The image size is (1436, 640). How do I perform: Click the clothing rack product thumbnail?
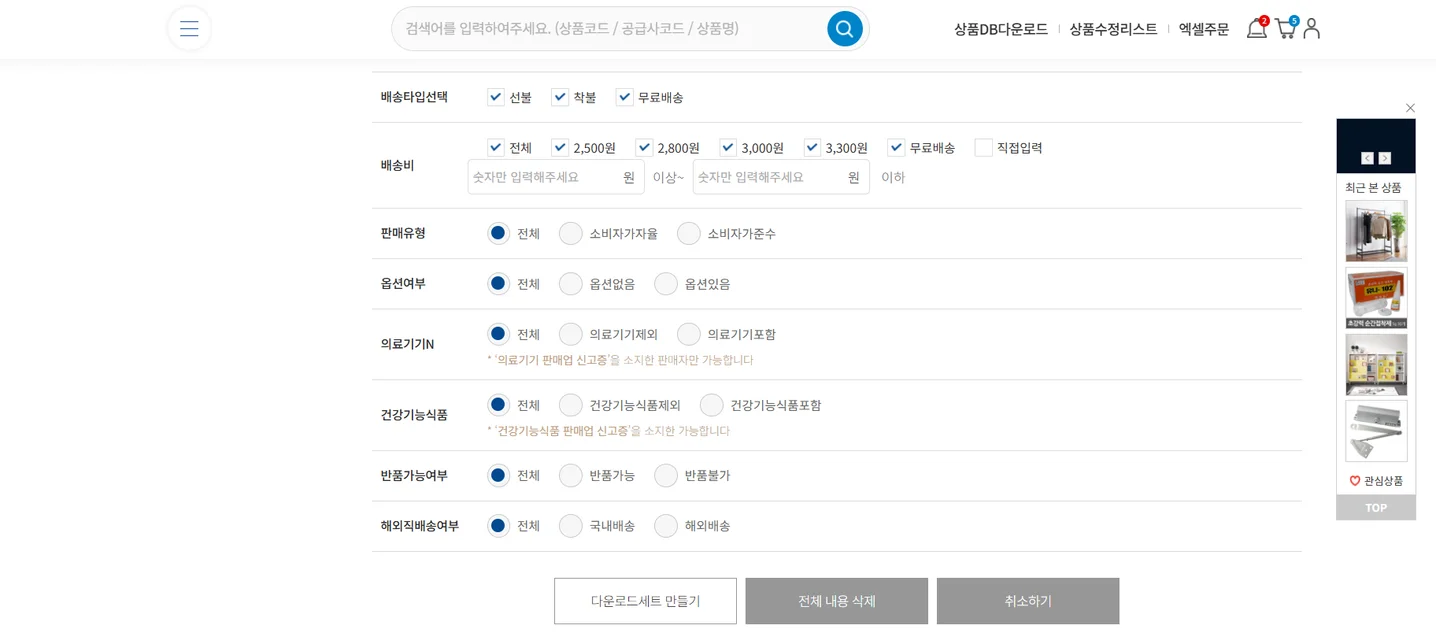(1376, 230)
